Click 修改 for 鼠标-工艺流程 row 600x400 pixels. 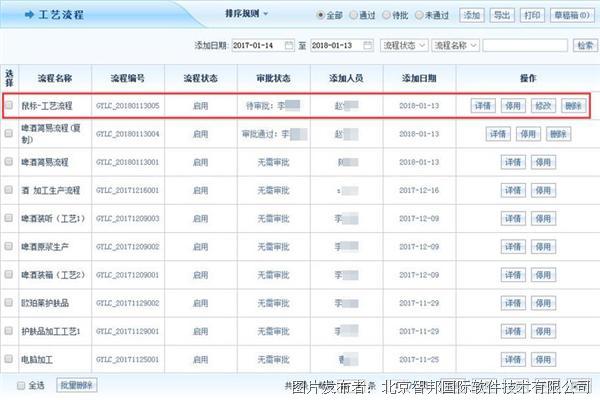click(543, 106)
